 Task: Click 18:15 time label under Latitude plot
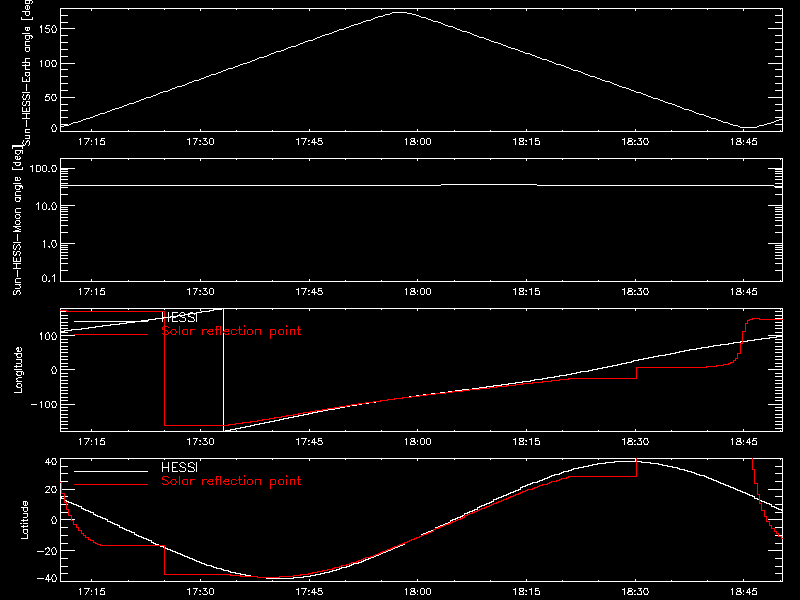(x=526, y=591)
